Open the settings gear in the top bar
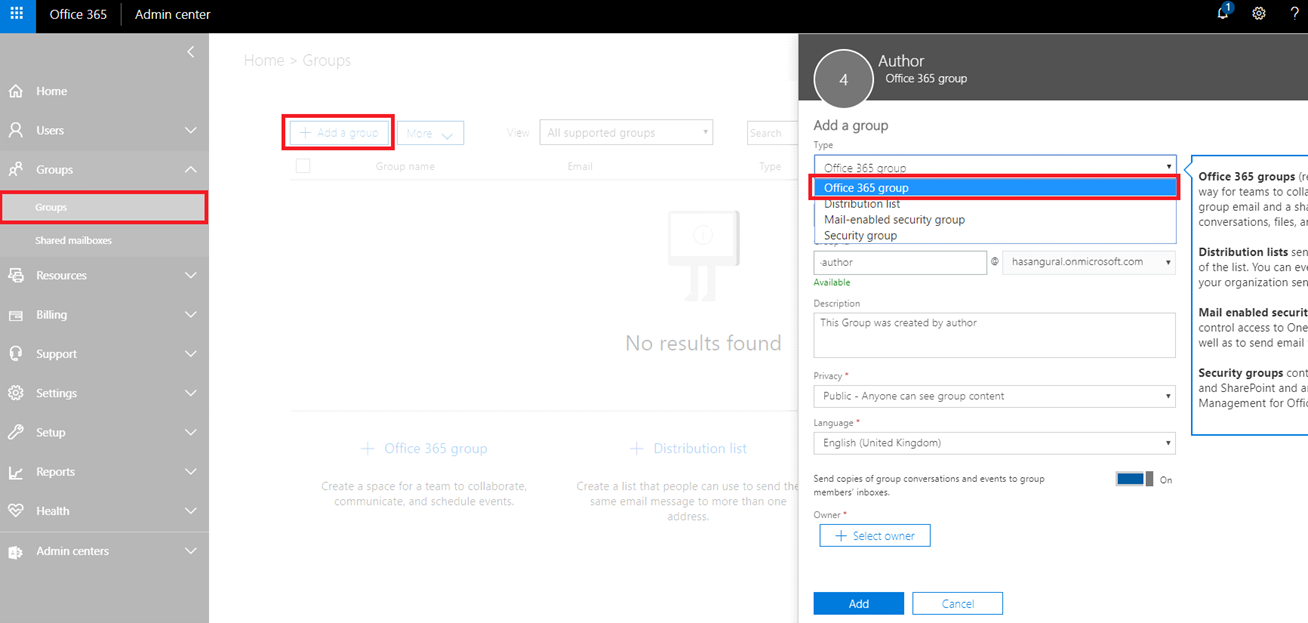 point(1259,14)
